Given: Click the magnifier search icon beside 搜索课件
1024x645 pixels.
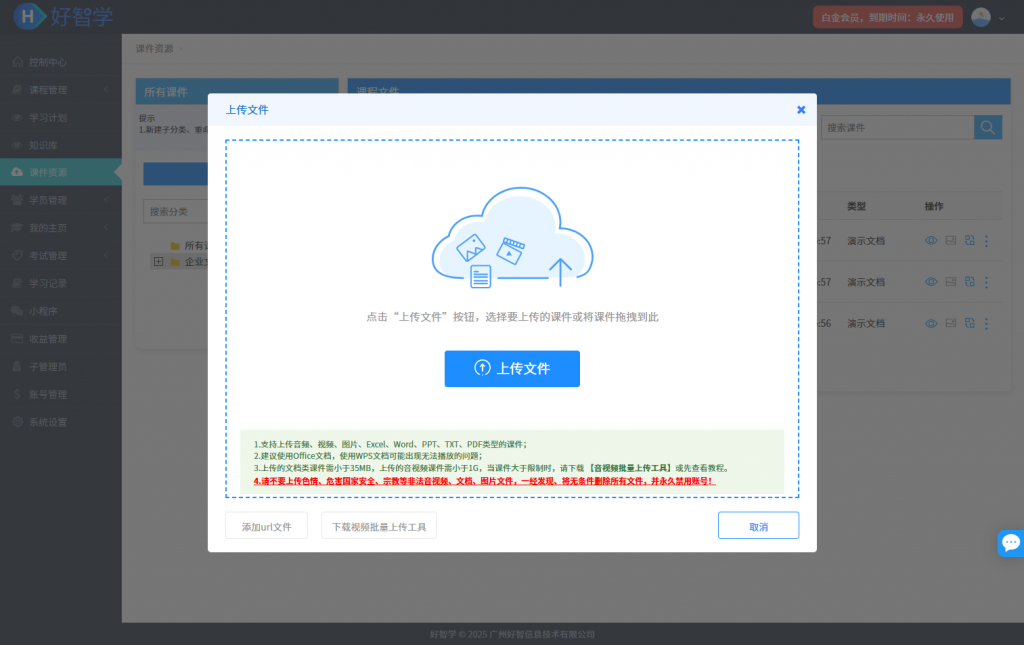Looking at the screenshot, I should pos(987,127).
